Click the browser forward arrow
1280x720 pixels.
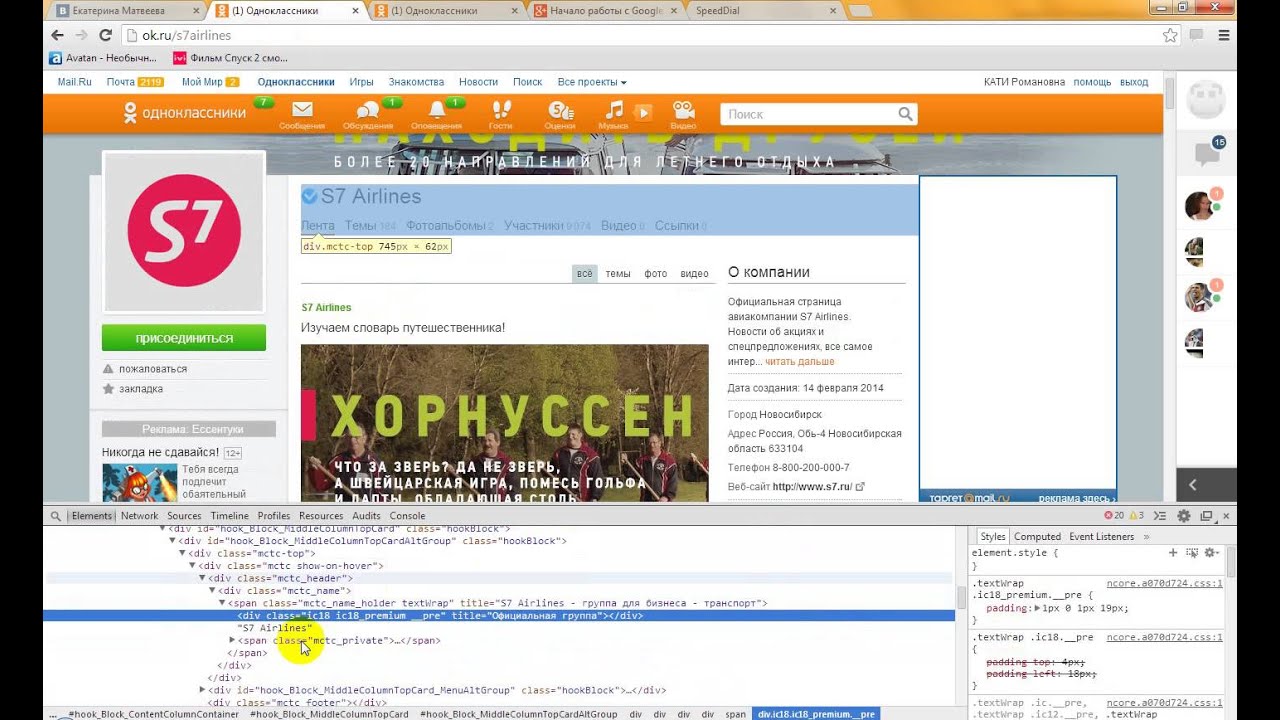[x=81, y=35]
